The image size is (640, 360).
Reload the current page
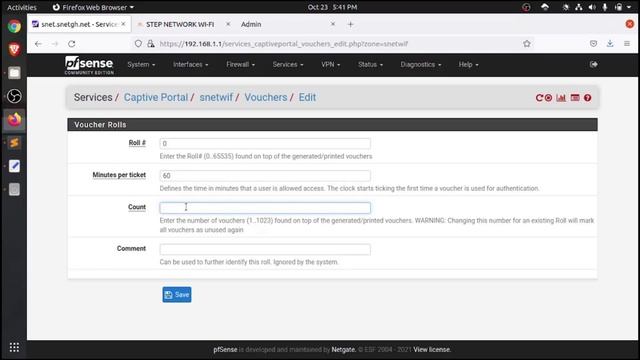click(72, 44)
